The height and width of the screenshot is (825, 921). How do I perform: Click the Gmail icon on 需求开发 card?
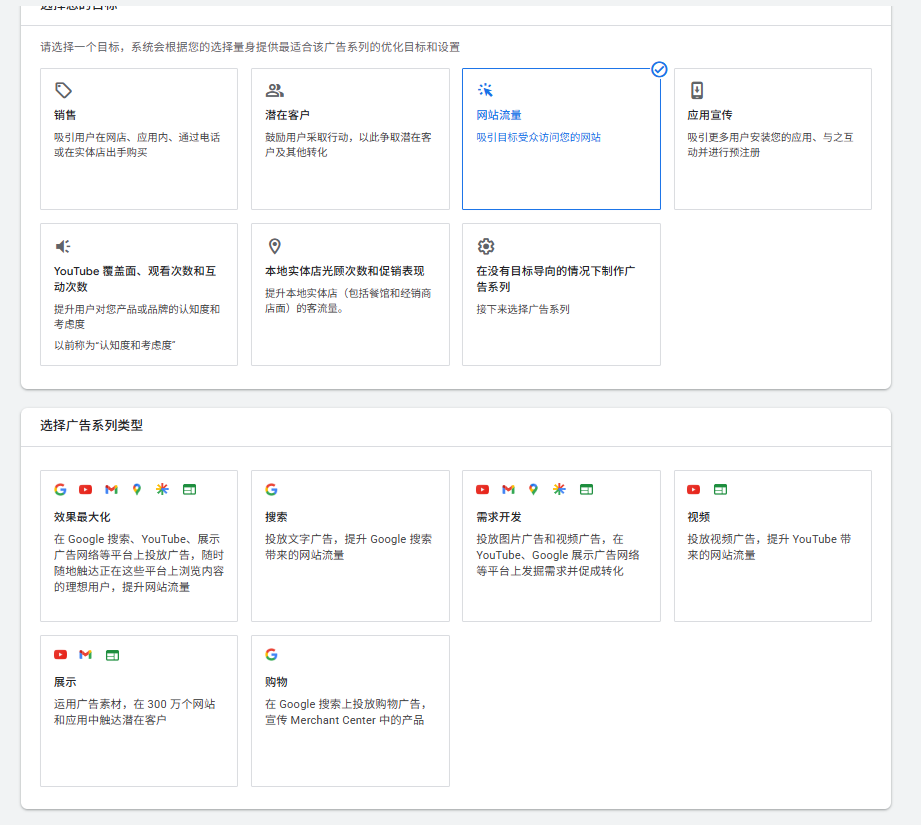click(x=509, y=489)
